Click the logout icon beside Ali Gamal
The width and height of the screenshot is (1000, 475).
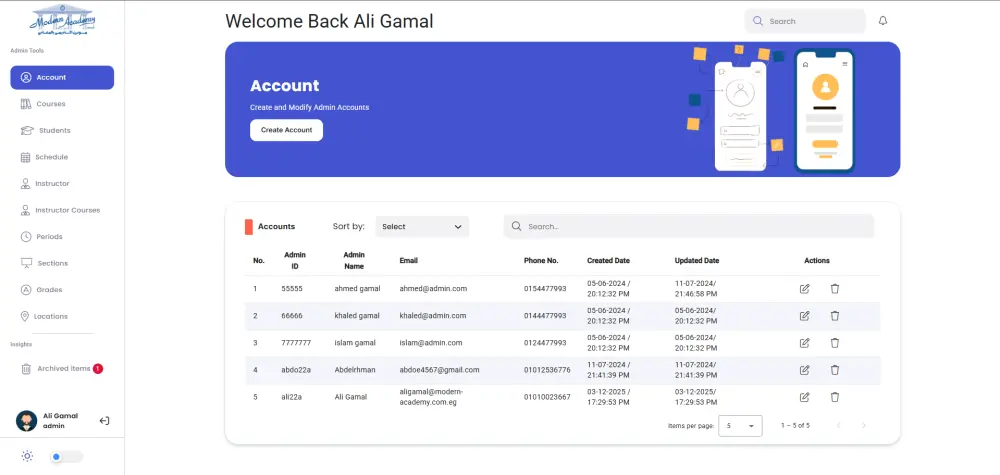tap(105, 421)
